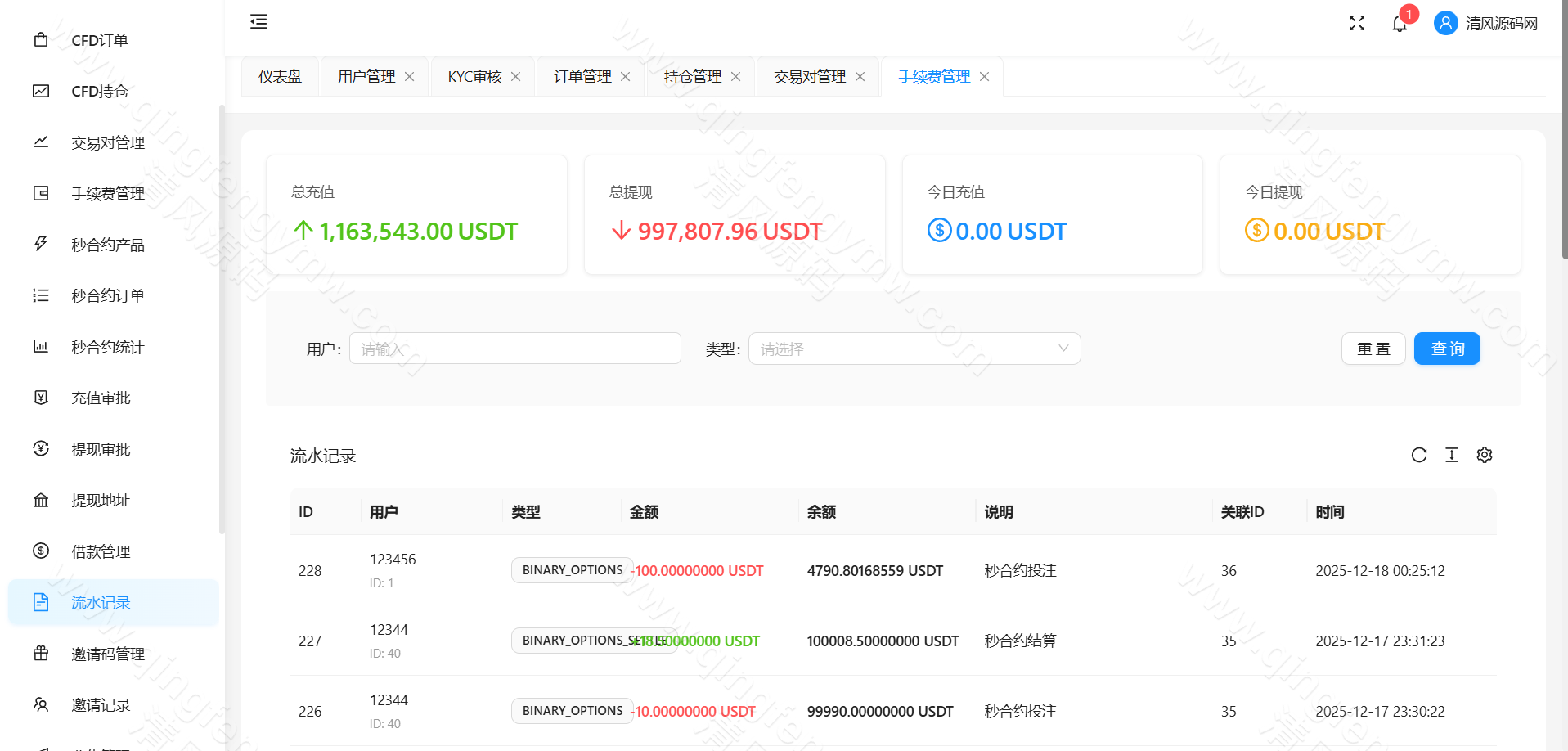Open the 类型 selection dropdown
The image size is (1568, 751).
point(914,348)
